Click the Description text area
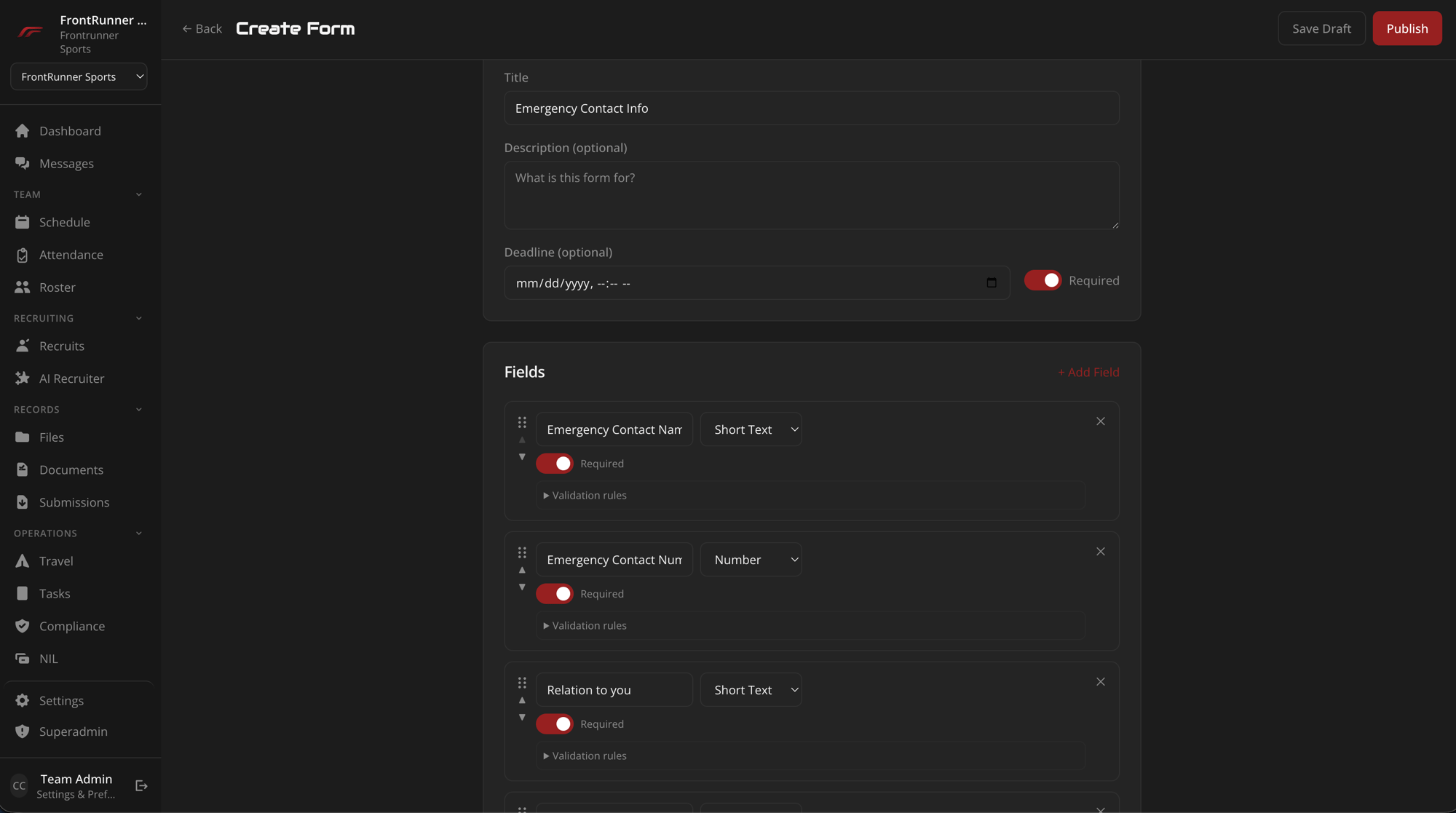Viewport: 1456px width, 813px height. pyautogui.click(x=812, y=195)
